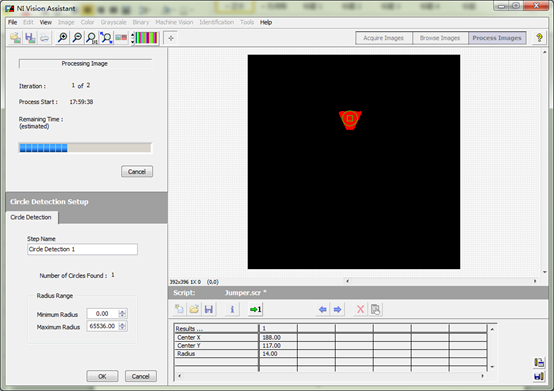Switch to Acquire Images mode

tap(384, 38)
